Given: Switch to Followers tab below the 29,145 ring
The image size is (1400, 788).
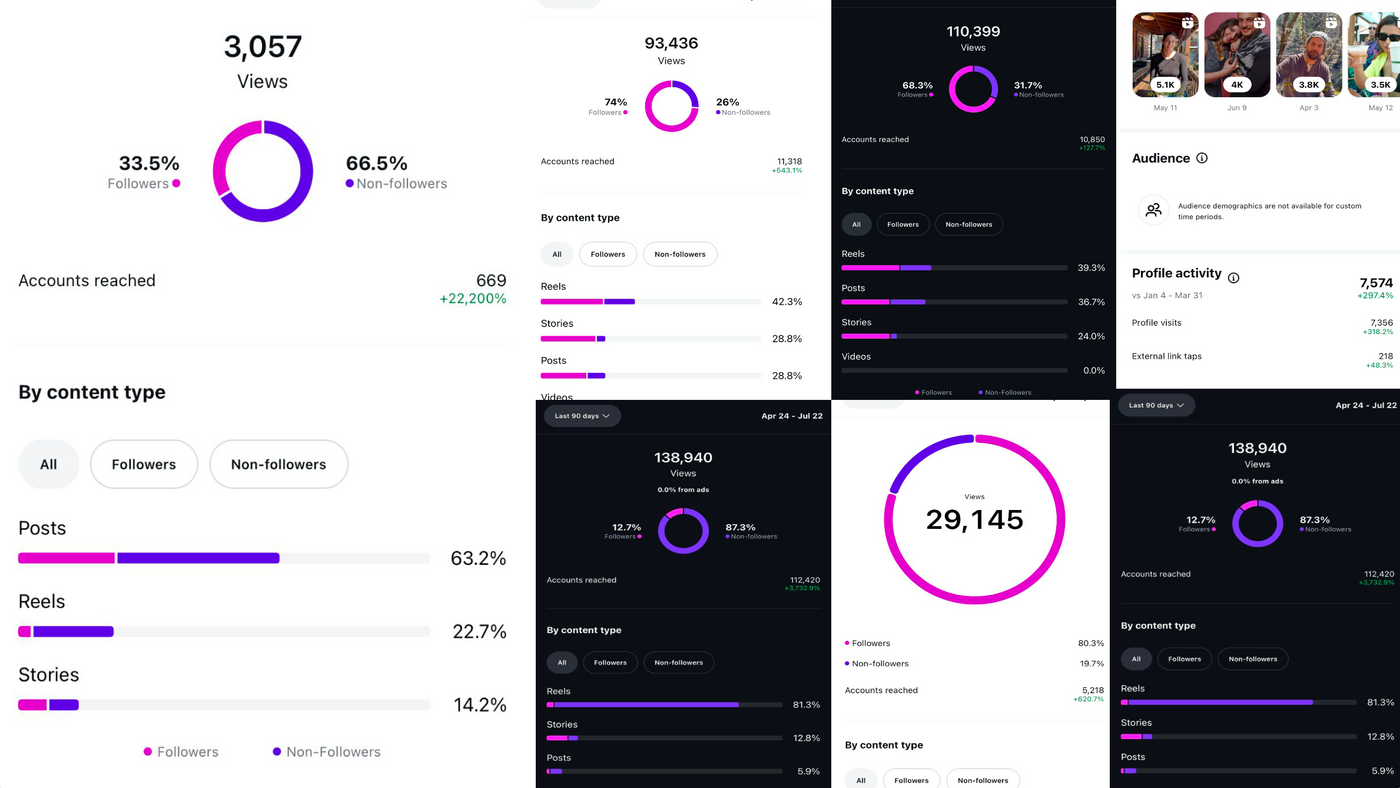Looking at the screenshot, I should (911, 780).
